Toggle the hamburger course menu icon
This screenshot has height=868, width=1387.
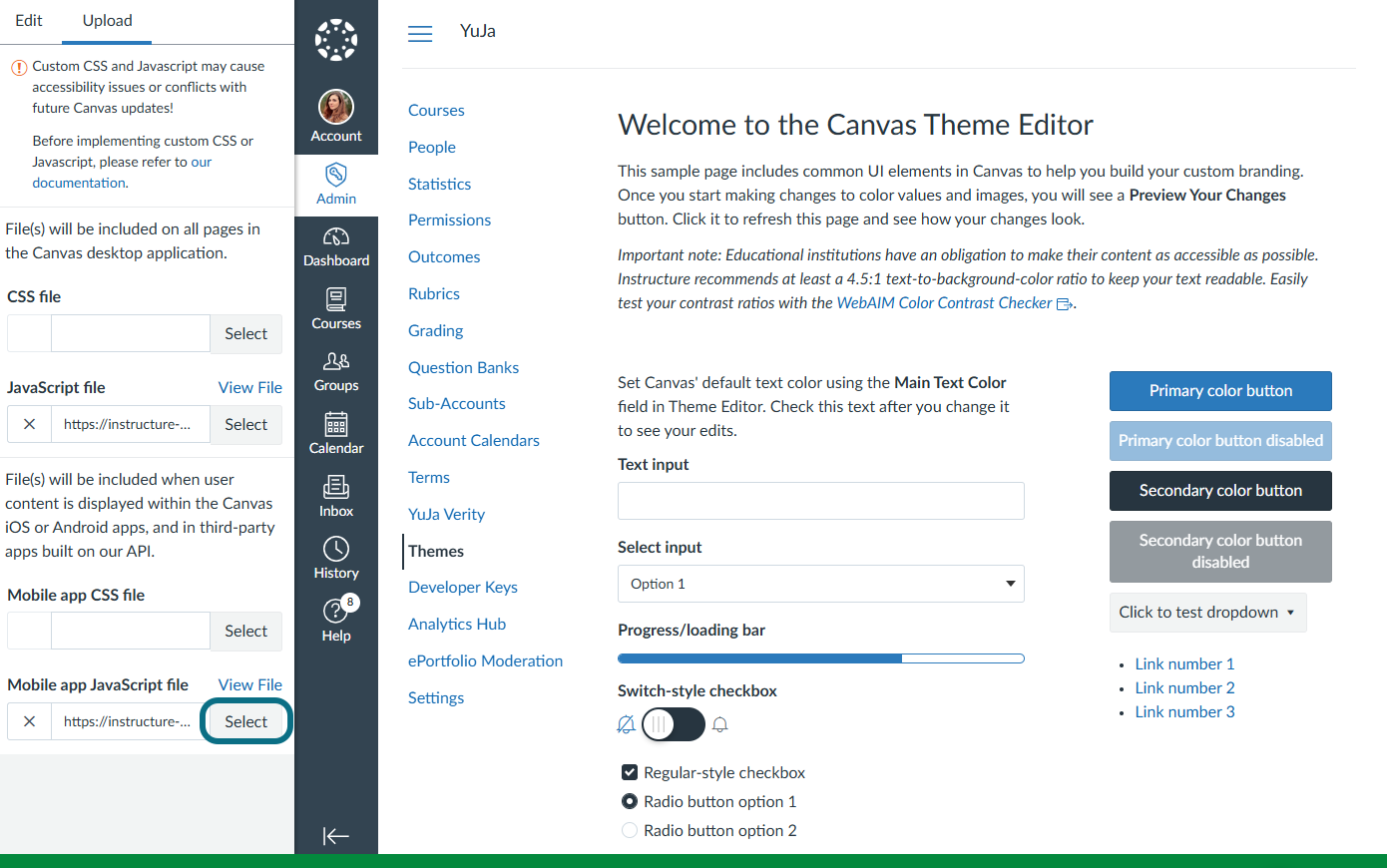point(420,33)
